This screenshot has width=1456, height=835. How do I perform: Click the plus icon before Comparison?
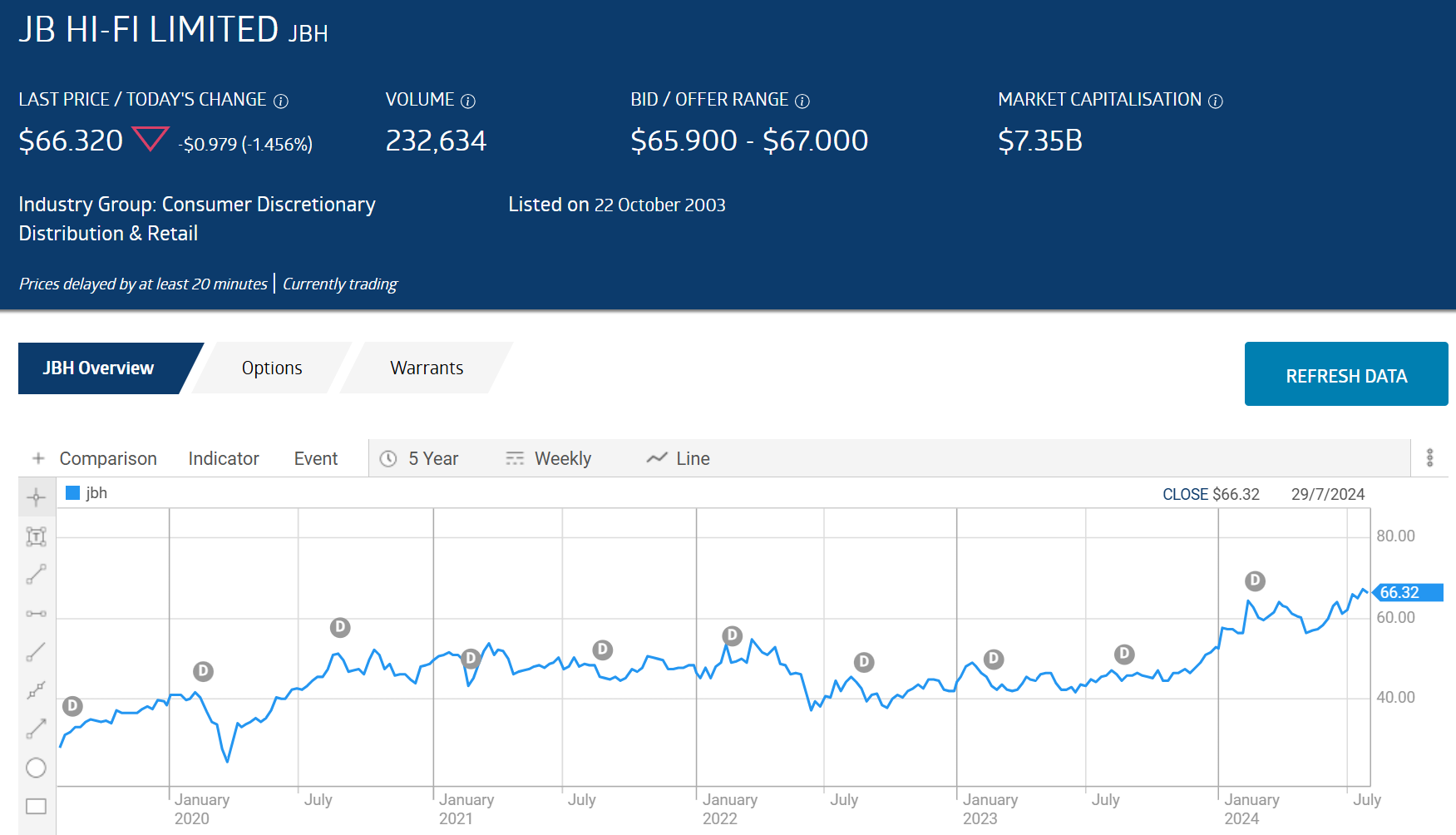[38, 458]
